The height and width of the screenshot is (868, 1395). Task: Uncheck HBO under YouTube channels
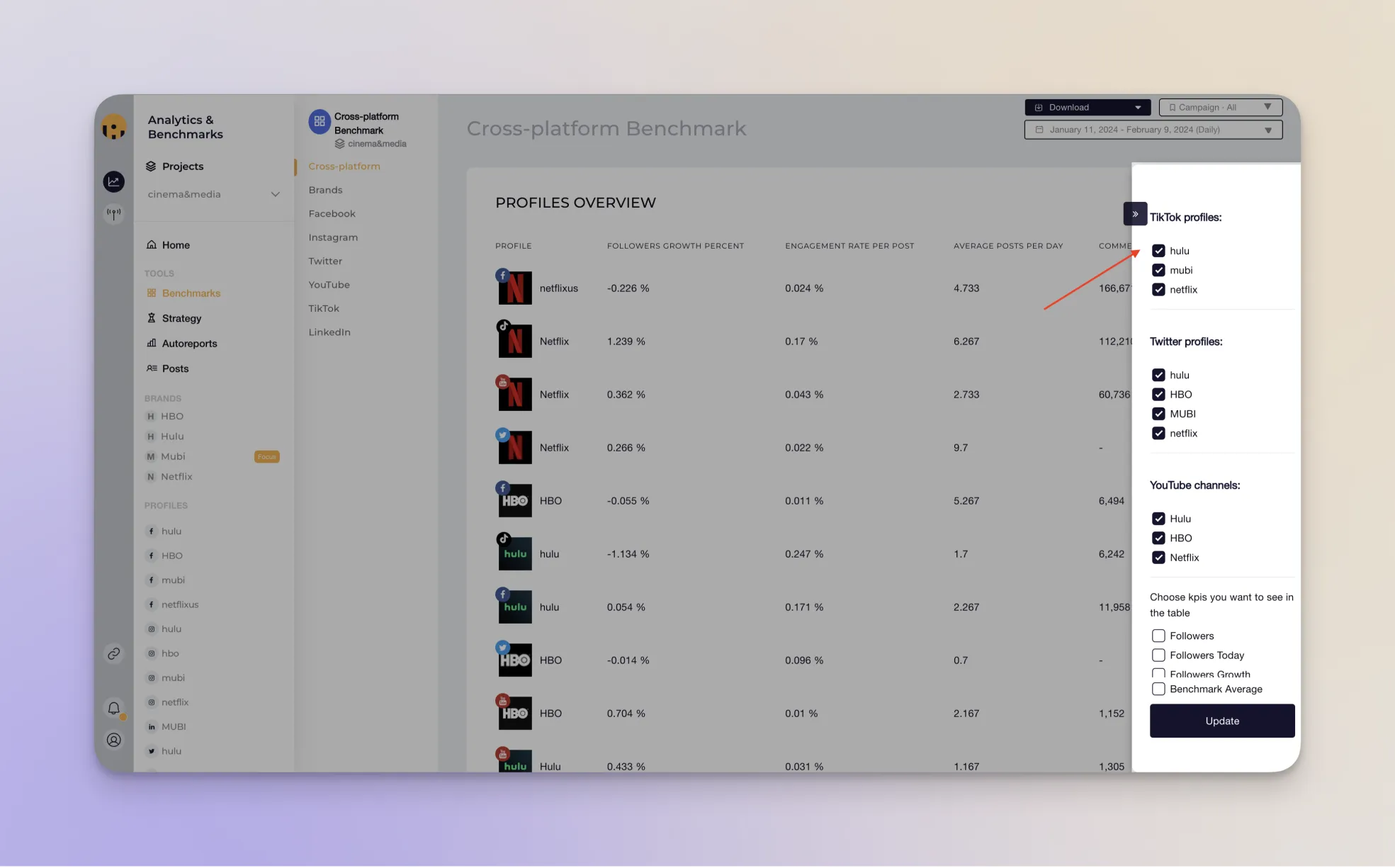coord(1158,538)
